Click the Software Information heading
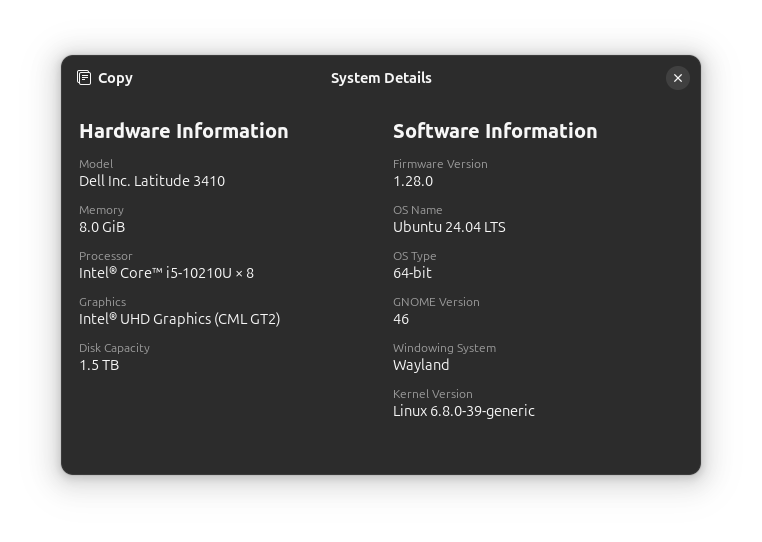The image size is (762, 542). tap(495, 131)
